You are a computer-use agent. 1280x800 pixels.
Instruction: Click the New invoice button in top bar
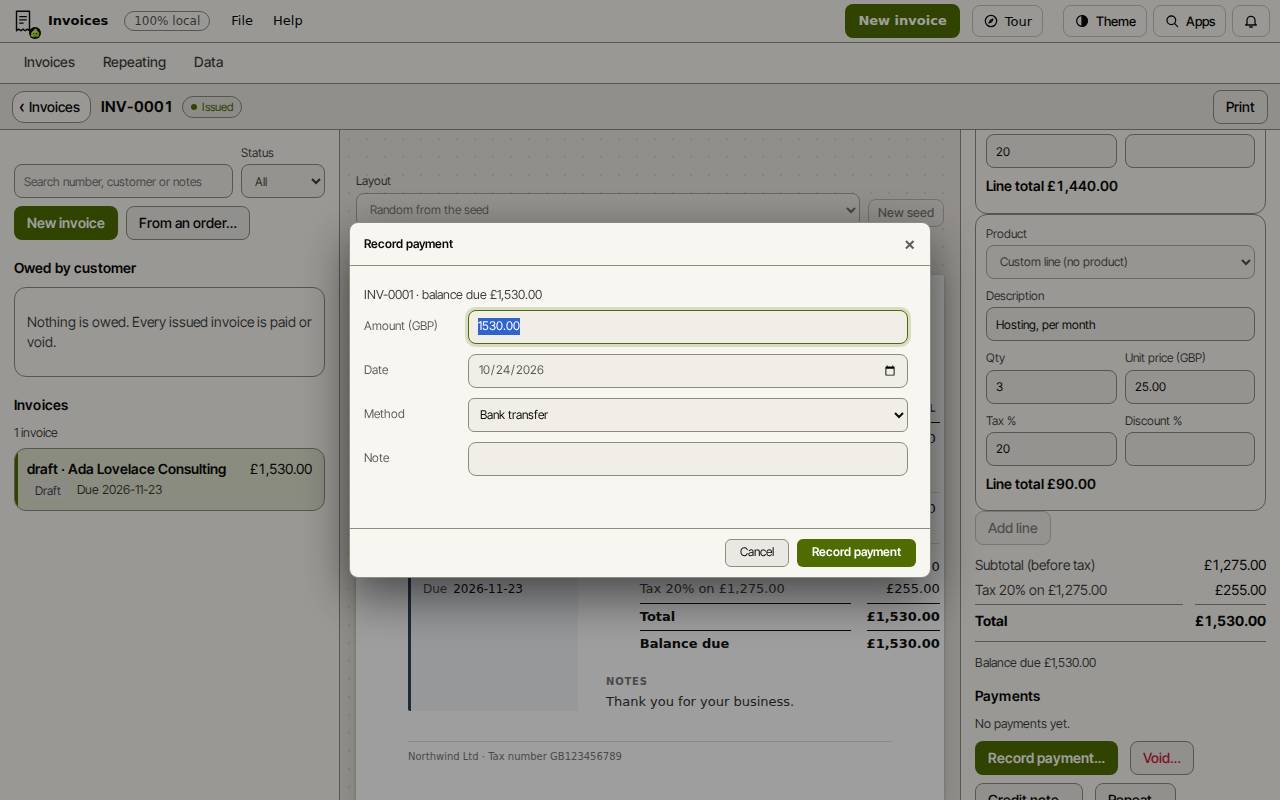(x=902, y=21)
